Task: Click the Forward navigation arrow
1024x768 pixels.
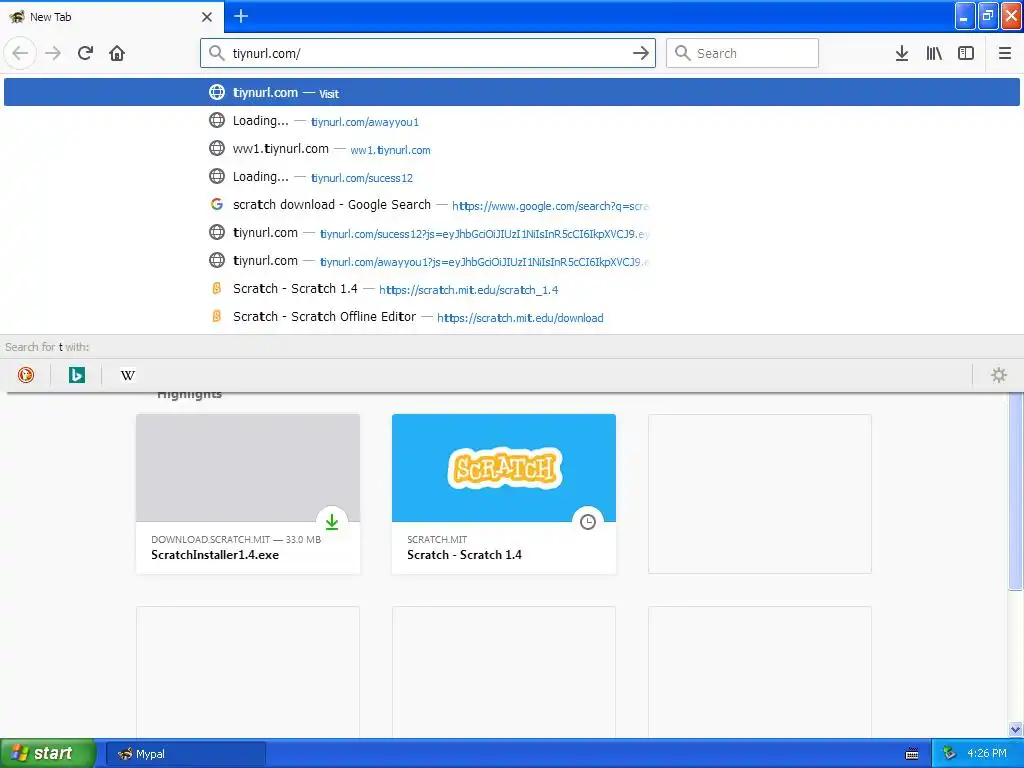Action: pyautogui.click(x=53, y=53)
